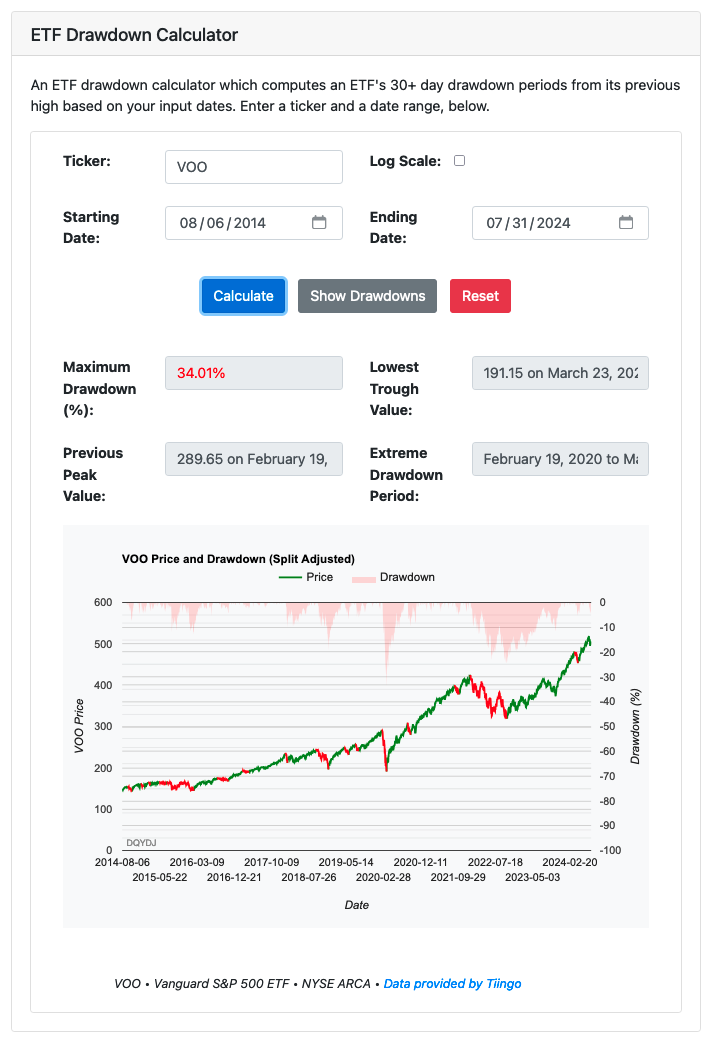This screenshot has height=1042, width=711.
Task: Select the Maximum Drawdown percentage field
Action: pos(253,372)
